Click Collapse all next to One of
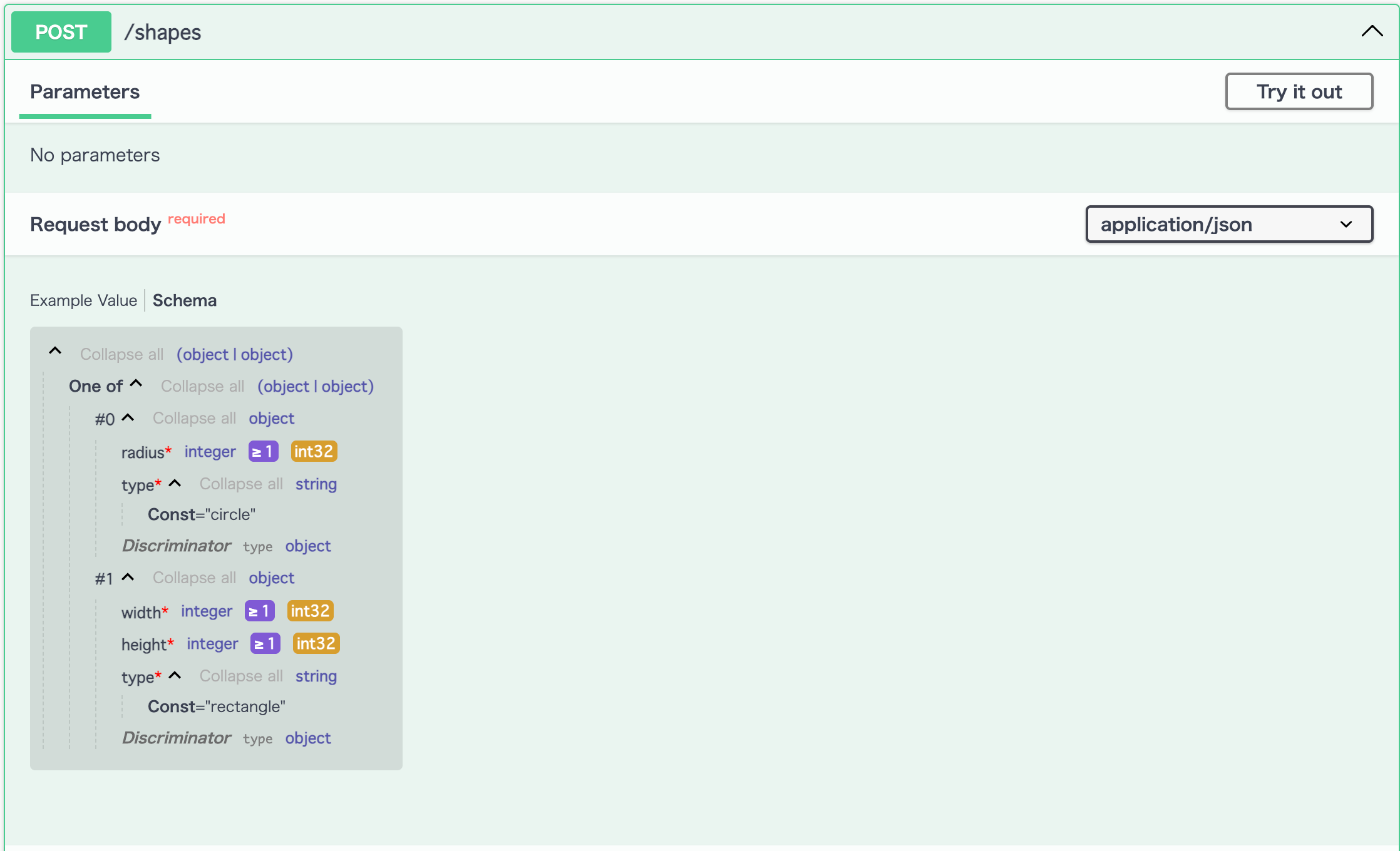The image size is (1400, 851). [x=203, y=386]
